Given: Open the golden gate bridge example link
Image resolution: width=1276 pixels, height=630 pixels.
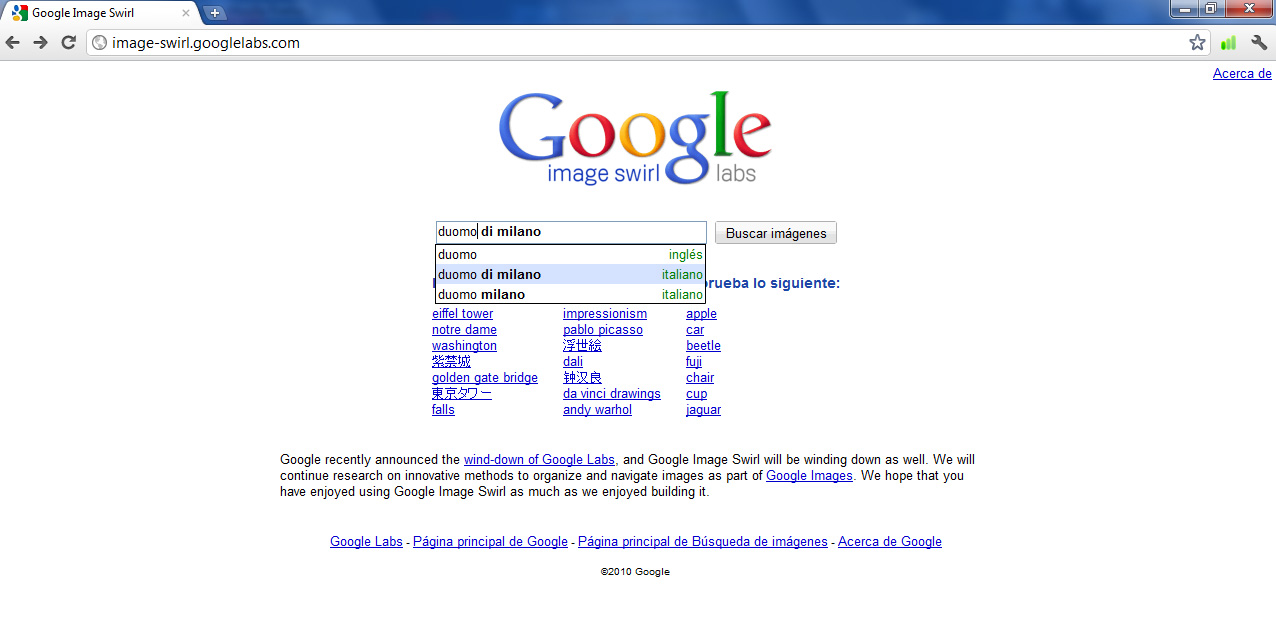Looking at the screenshot, I should 485,378.
